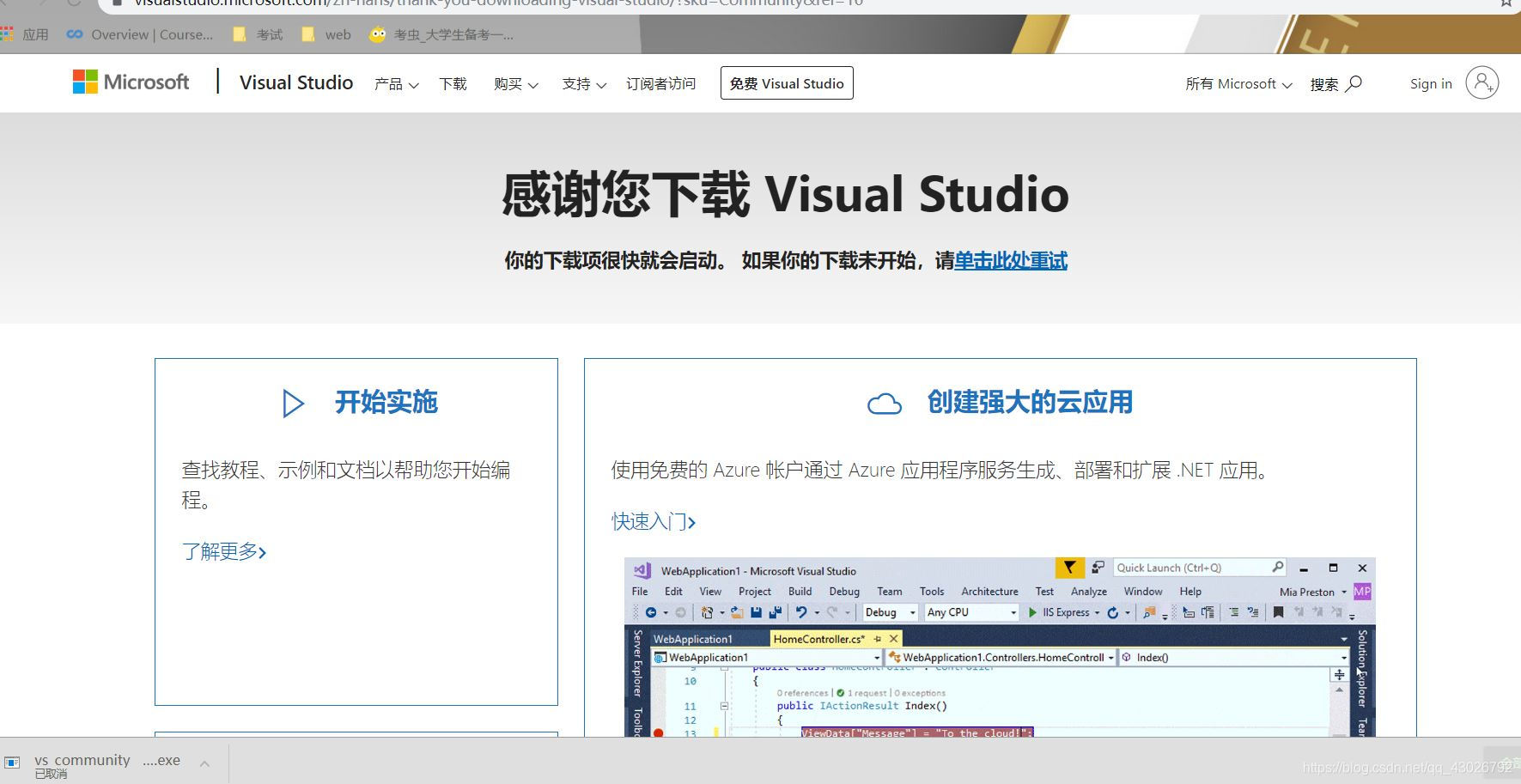Open the 快速入门 link
The height and width of the screenshot is (784, 1521).
[654, 521]
